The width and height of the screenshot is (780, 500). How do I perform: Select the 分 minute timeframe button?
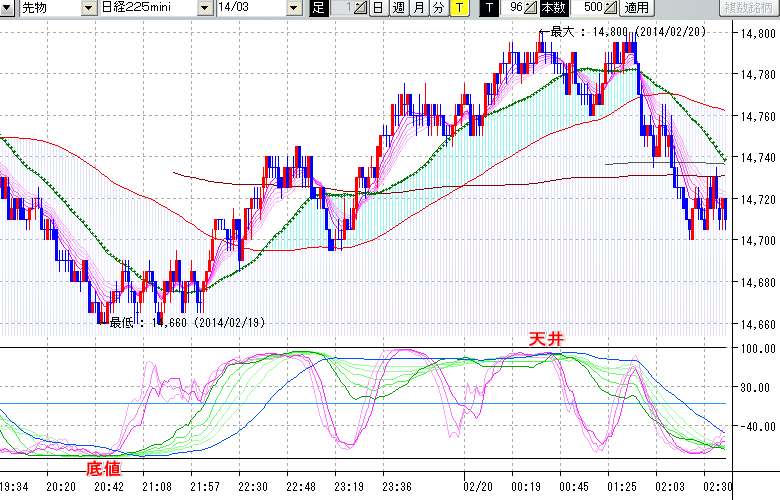tap(439, 7)
